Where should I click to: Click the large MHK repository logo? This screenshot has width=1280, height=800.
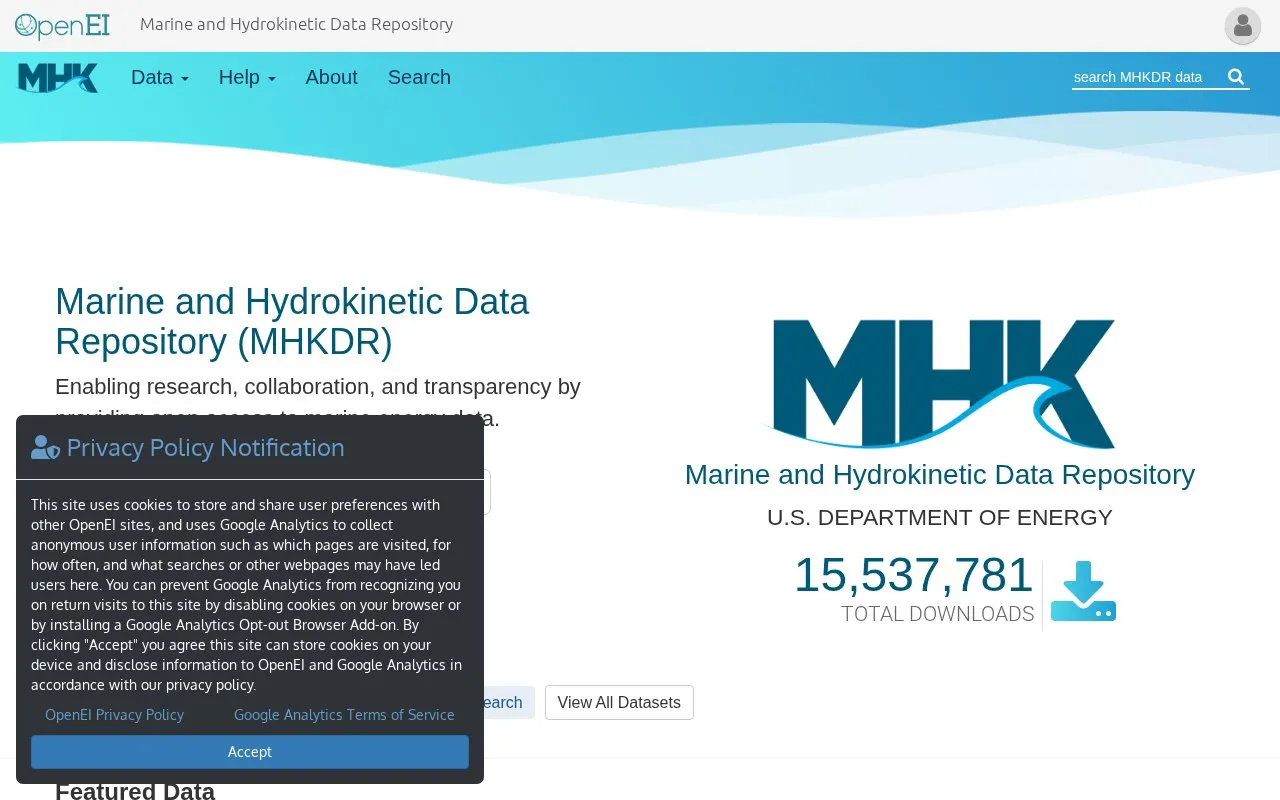click(x=938, y=384)
